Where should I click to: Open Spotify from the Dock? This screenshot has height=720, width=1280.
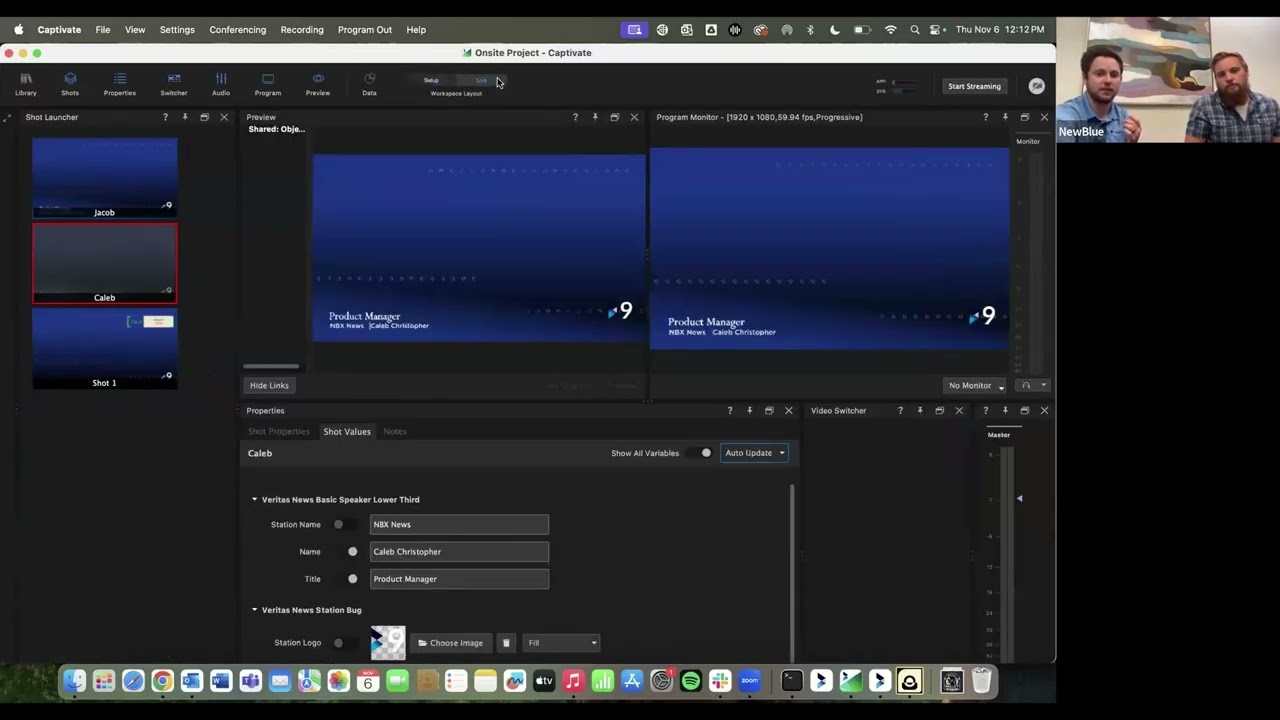pyautogui.click(x=691, y=682)
